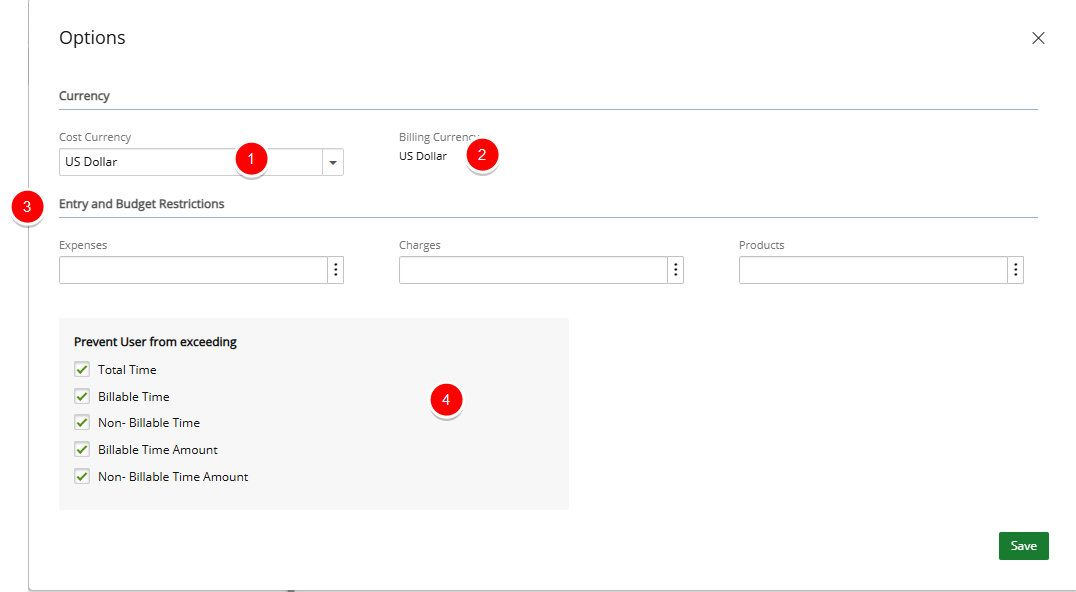1076x592 pixels.
Task: Open the Charges three-dot options icon
Action: 675,270
